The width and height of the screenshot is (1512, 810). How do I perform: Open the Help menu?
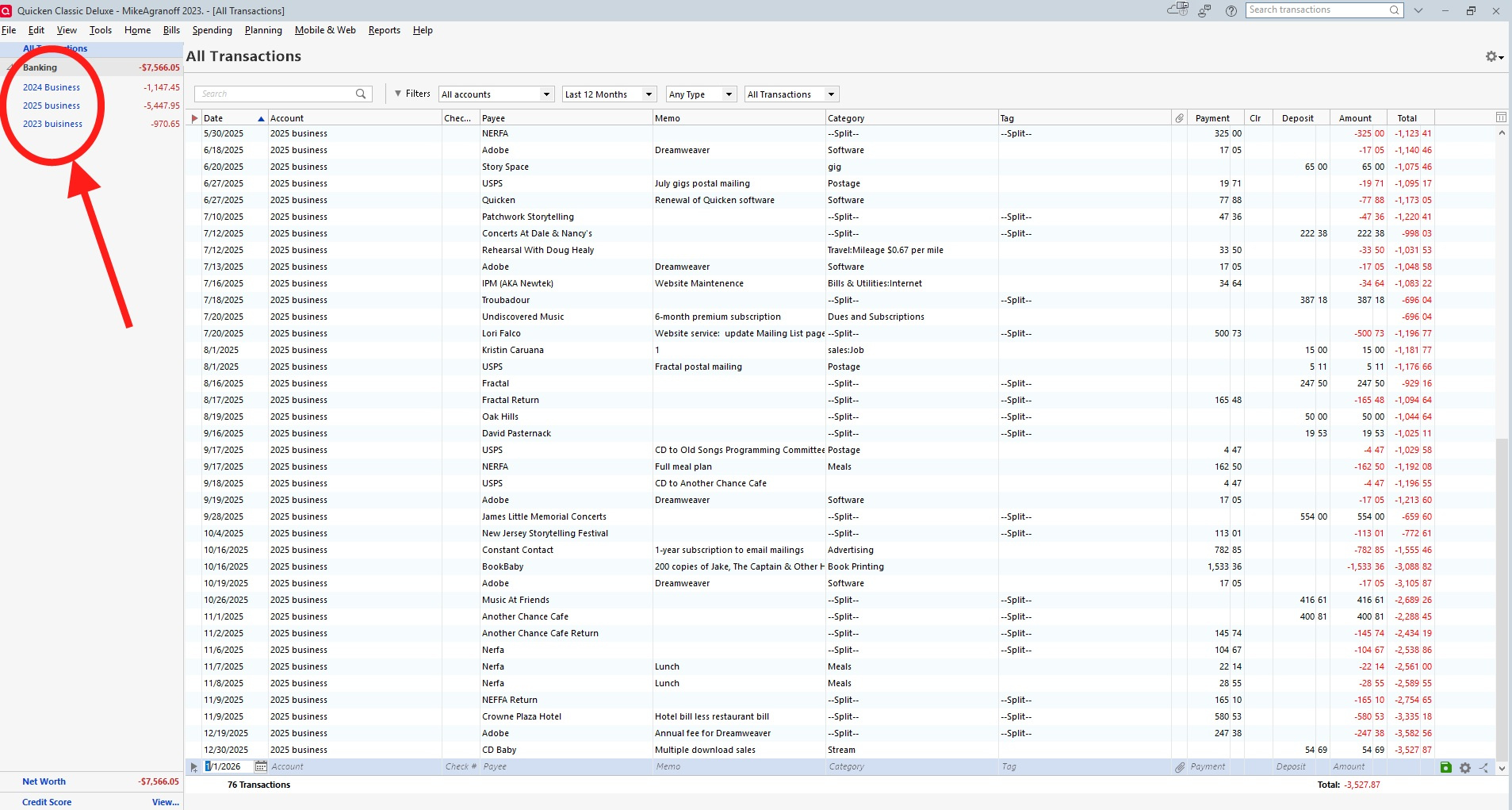pos(423,30)
